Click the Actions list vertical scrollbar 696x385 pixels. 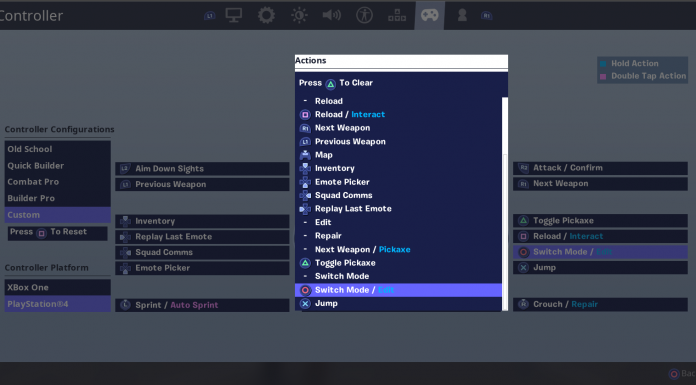click(505, 203)
